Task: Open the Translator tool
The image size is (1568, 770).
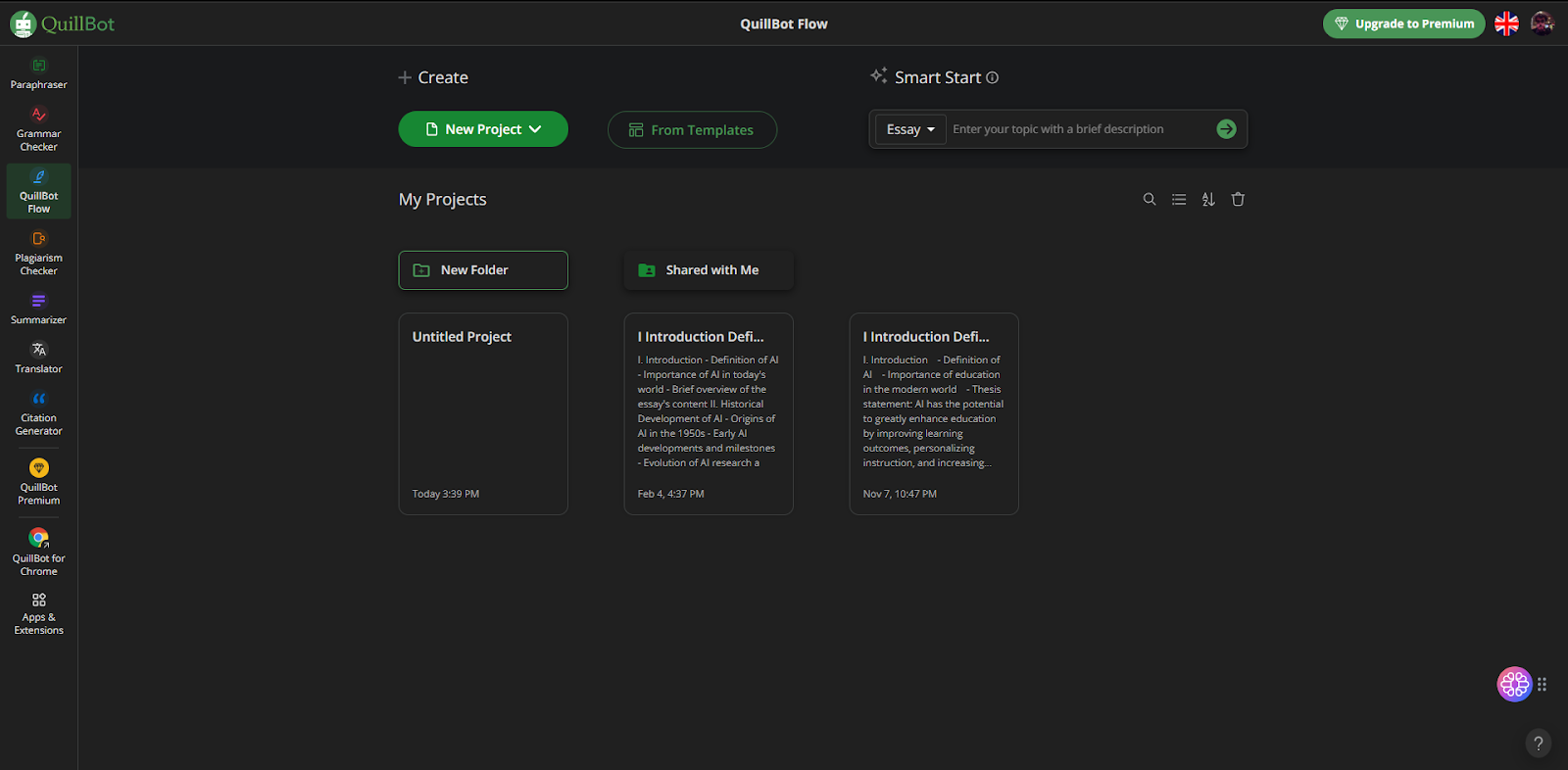Action: tap(38, 358)
